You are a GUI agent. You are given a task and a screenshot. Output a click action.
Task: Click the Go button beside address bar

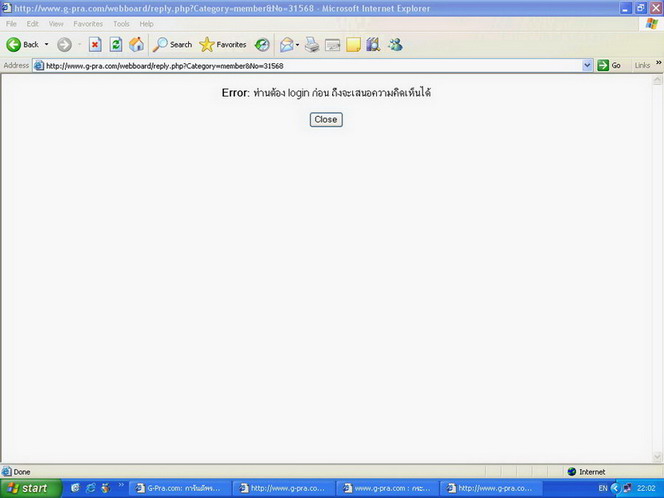(x=609, y=65)
